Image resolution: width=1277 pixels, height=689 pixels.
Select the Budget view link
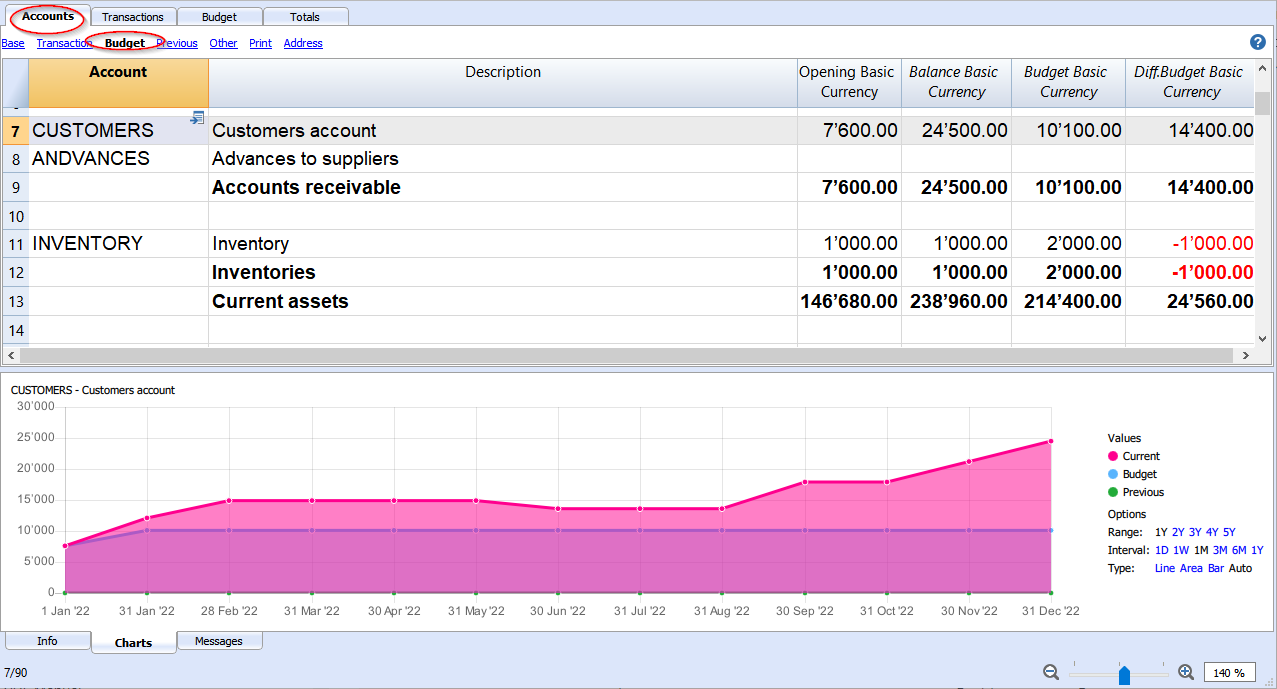[125, 43]
